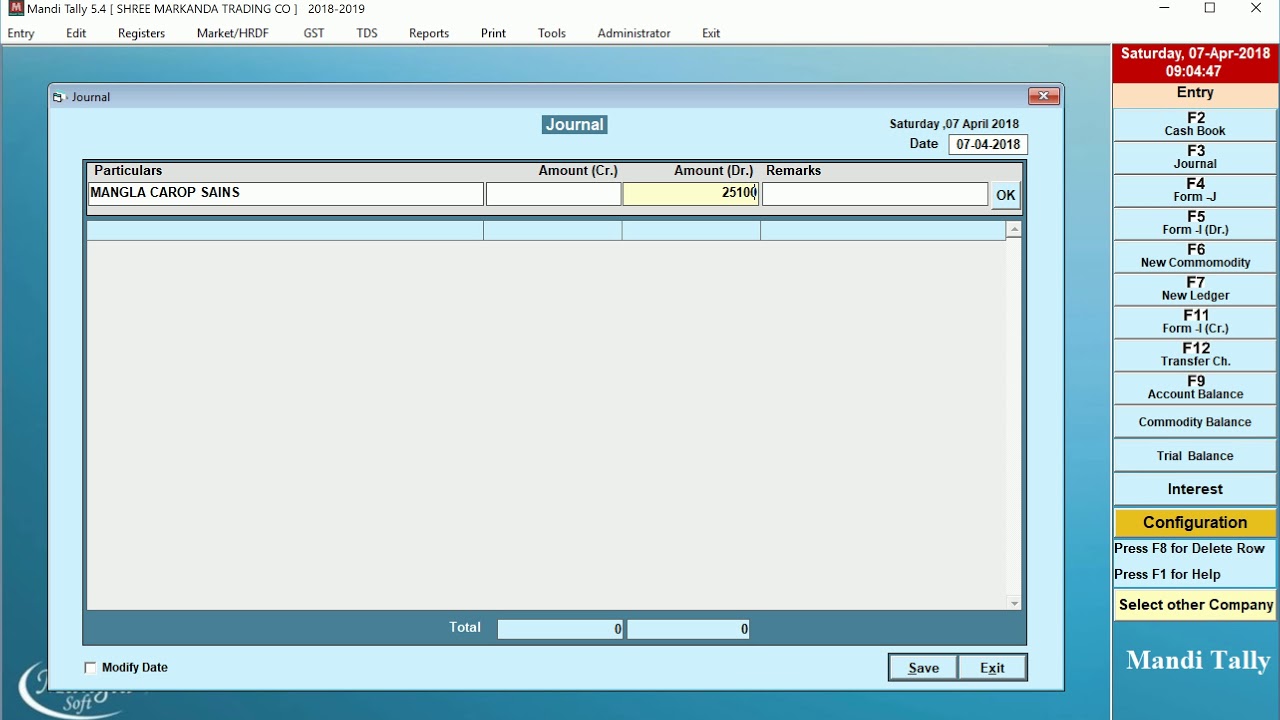Open F2 Cash Book

[x=1195, y=125]
